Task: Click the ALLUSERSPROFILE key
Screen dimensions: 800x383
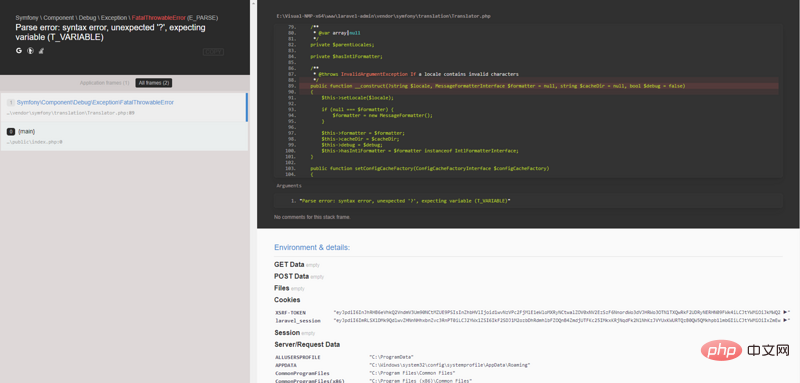Action: pyautogui.click(x=298, y=357)
